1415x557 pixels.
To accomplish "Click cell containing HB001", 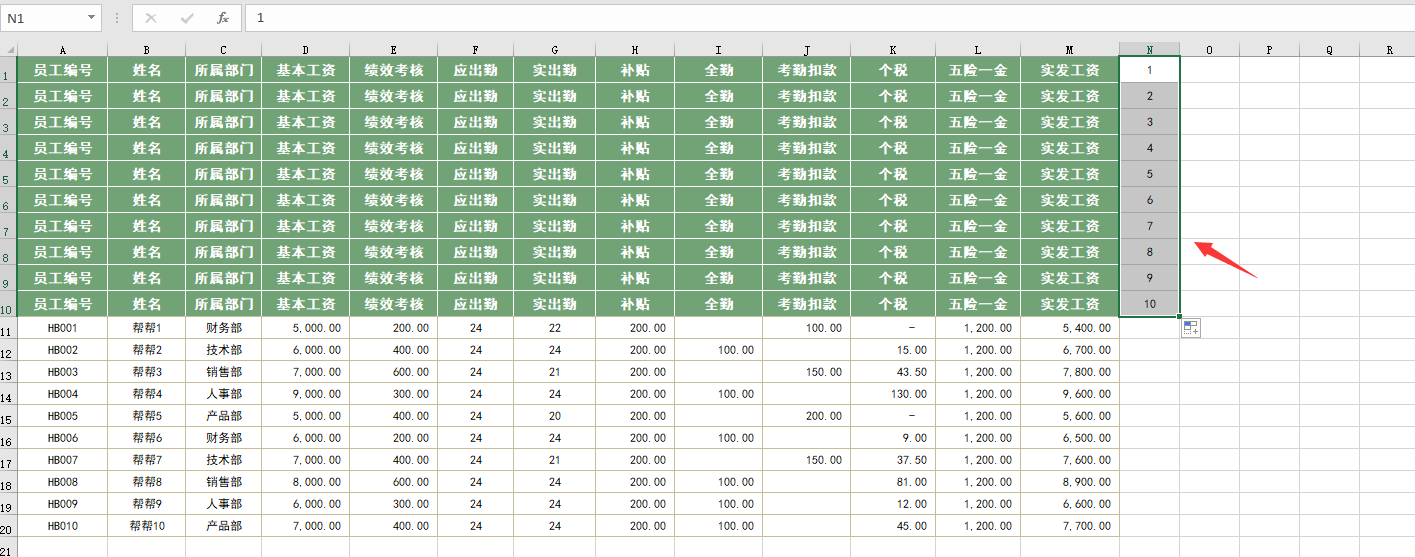I will point(63,328).
